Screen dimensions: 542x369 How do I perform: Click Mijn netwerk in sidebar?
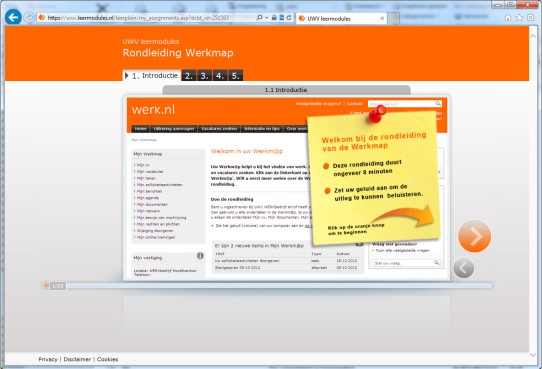coord(148,211)
